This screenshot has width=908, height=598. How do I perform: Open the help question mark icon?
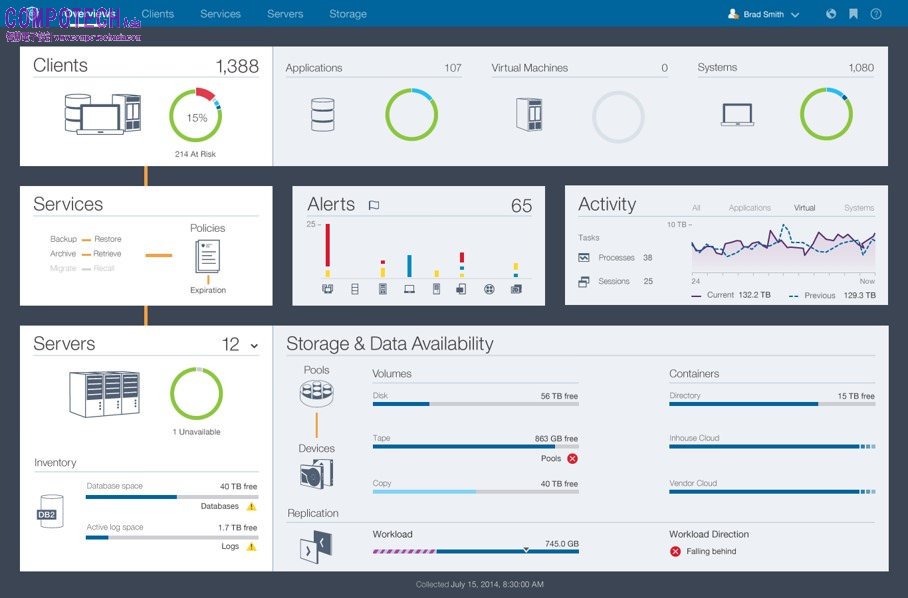[x=876, y=14]
